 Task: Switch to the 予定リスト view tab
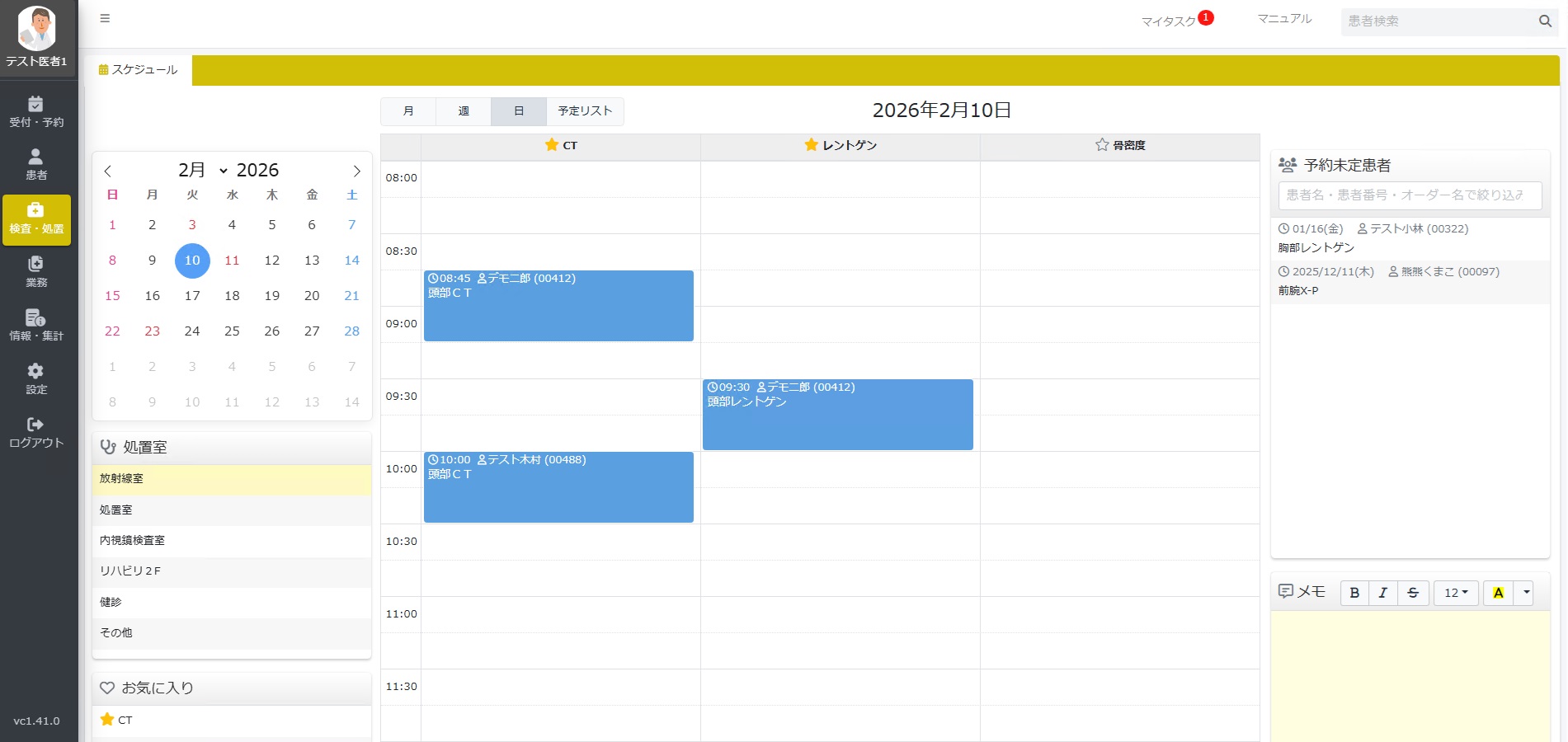point(585,111)
